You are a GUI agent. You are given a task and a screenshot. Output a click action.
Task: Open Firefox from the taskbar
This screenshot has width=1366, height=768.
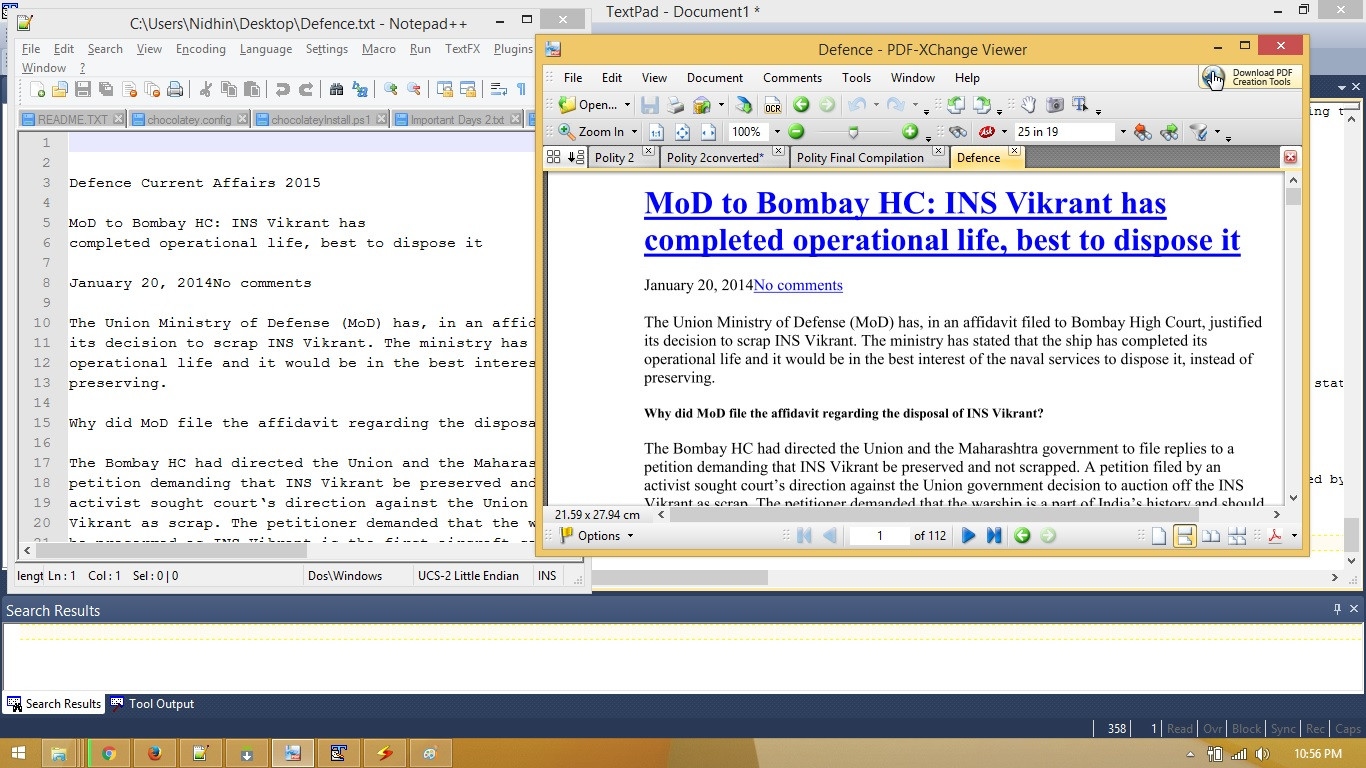pos(155,753)
